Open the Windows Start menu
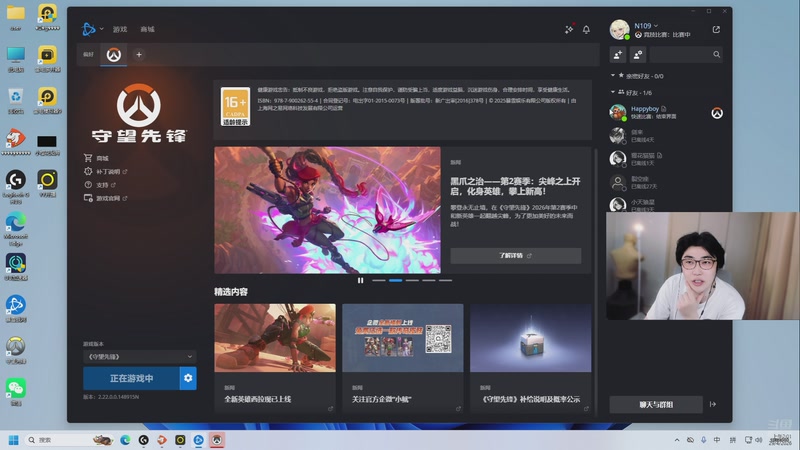Image resolution: width=800 pixels, height=450 pixels. 14,440
